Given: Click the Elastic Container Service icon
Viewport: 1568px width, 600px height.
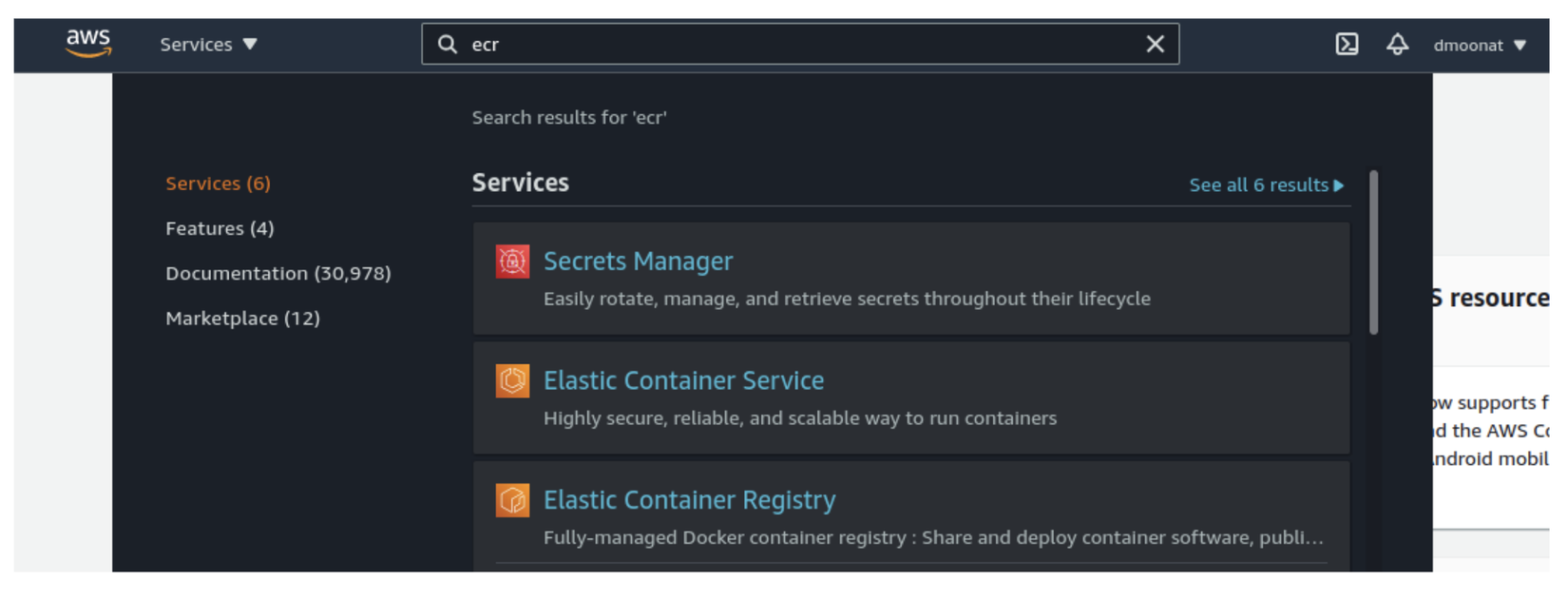Looking at the screenshot, I should click(512, 381).
